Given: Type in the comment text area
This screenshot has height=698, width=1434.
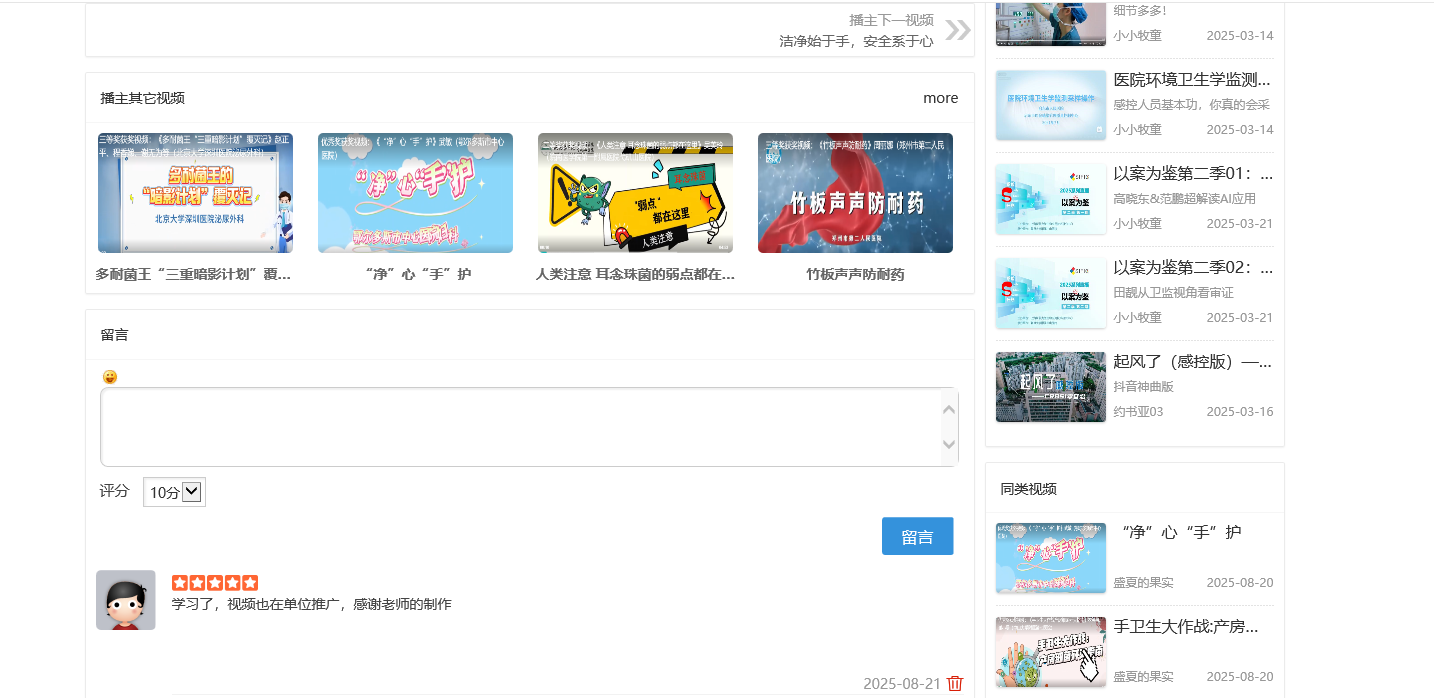Looking at the screenshot, I should (x=520, y=427).
